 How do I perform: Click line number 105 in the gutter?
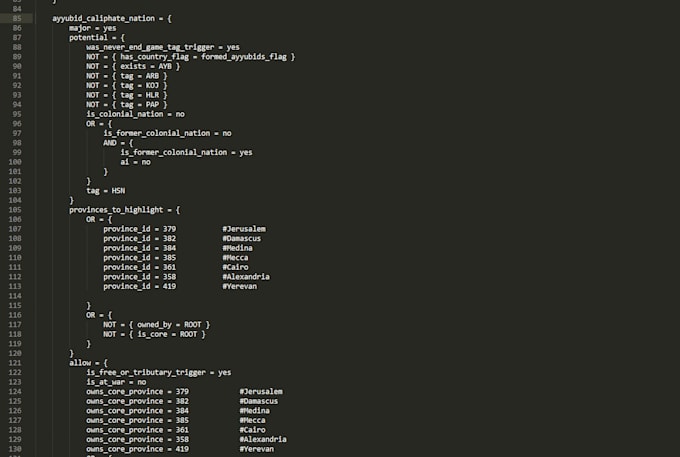[x=15, y=210]
